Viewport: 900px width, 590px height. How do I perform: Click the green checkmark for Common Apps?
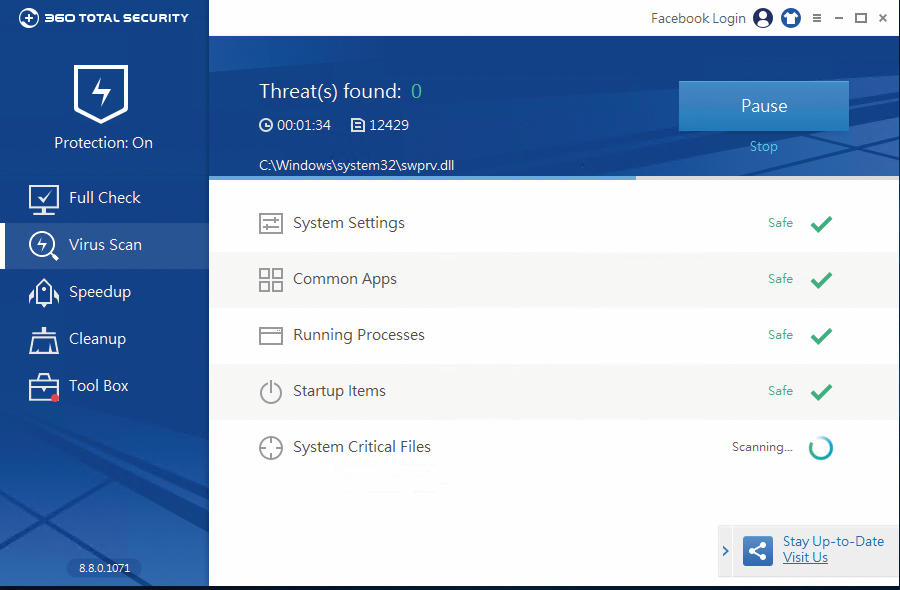point(821,280)
